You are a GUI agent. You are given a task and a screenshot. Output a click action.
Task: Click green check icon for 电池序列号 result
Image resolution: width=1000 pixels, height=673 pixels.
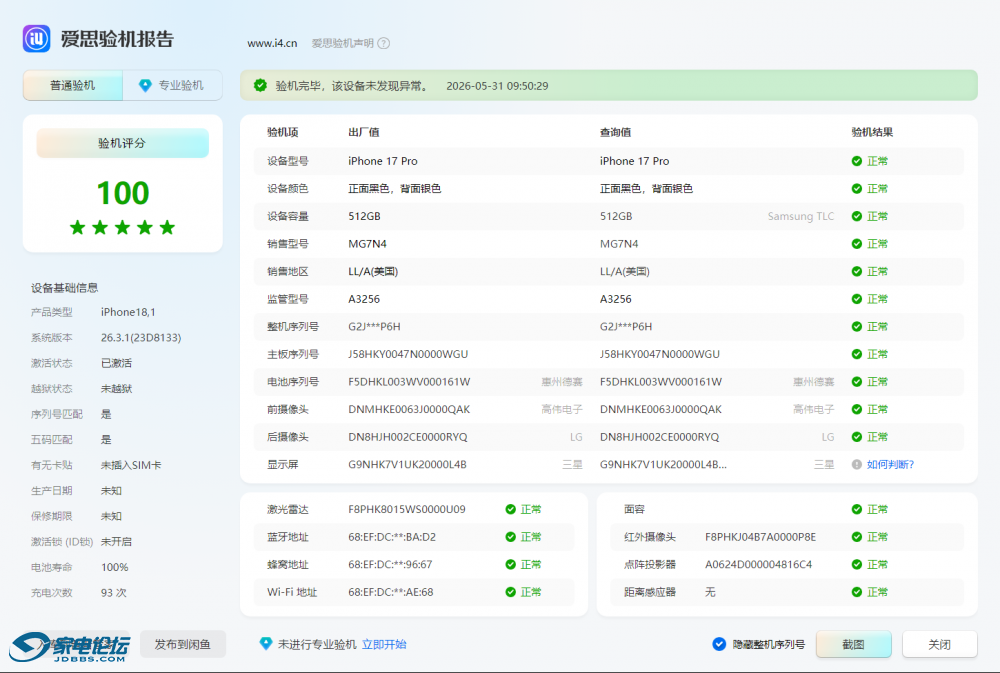pyautogui.click(x=857, y=381)
